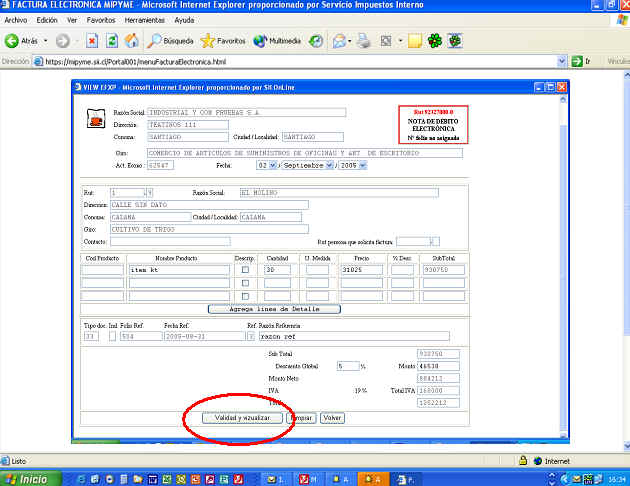Image resolution: width=630 pixels, height=486 pixels.
Task: Click Agrega línea de Detalle button
Action: (x=274, y=309)
